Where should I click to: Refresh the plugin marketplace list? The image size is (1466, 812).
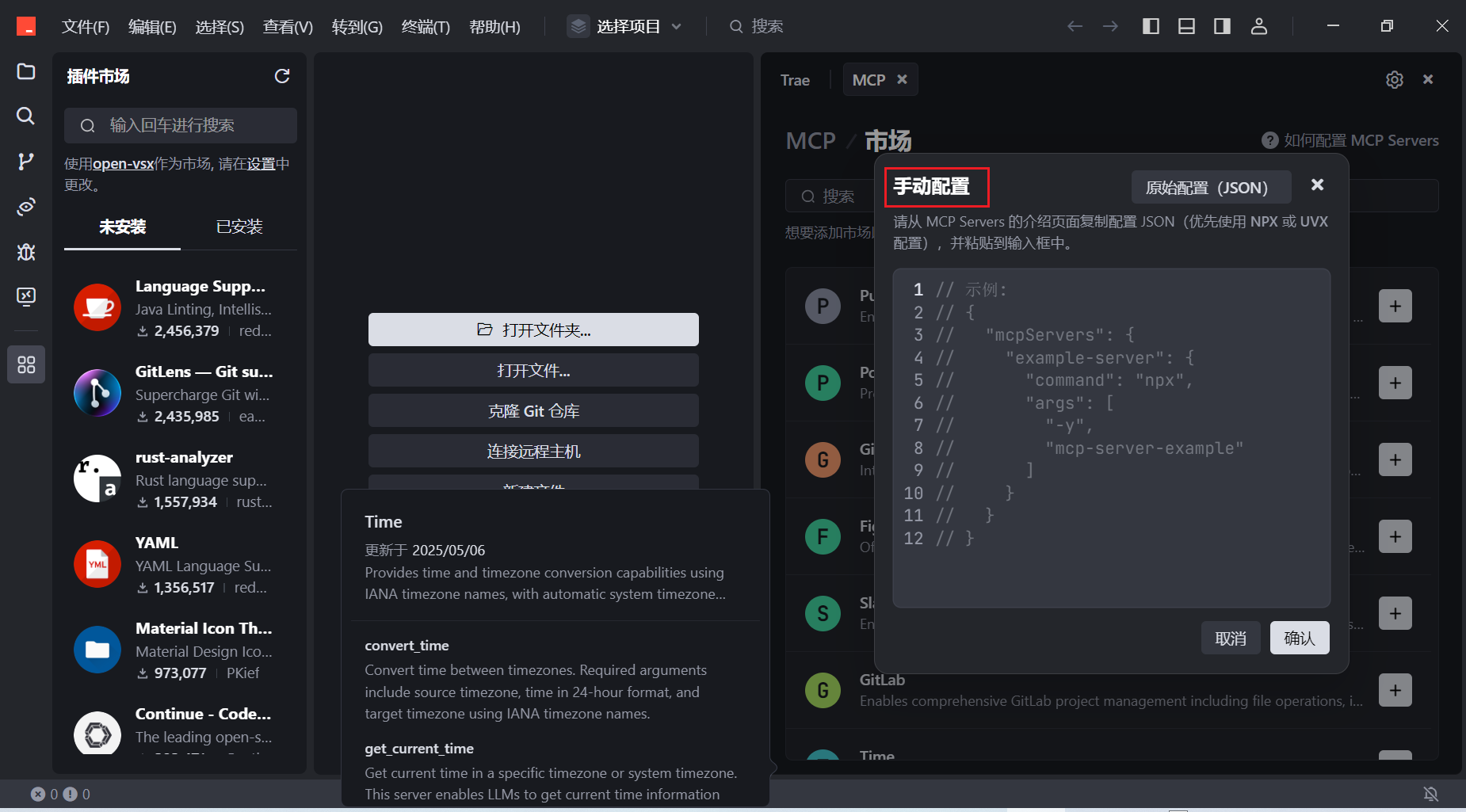283,76
